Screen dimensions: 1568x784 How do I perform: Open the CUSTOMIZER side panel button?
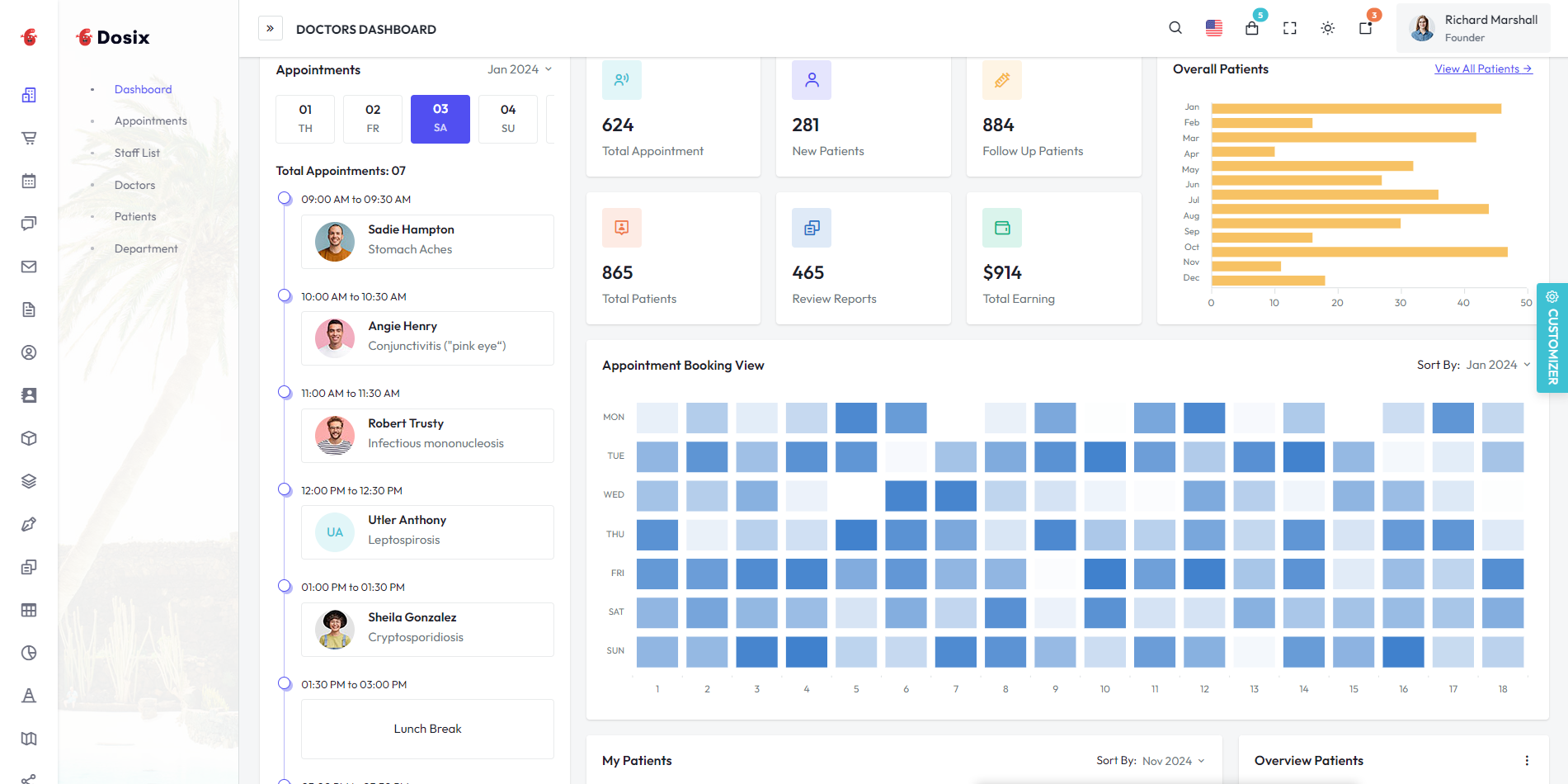click(1552, 338)
